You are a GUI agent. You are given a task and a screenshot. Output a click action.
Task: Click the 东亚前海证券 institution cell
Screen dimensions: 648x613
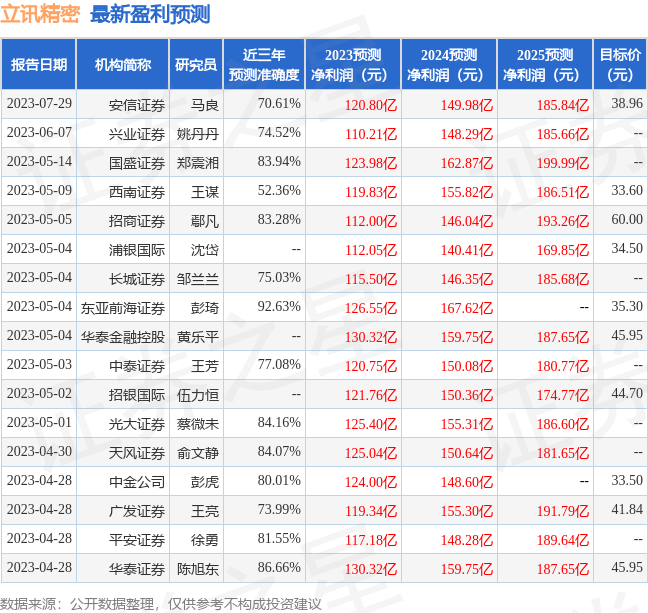point(123,308)
